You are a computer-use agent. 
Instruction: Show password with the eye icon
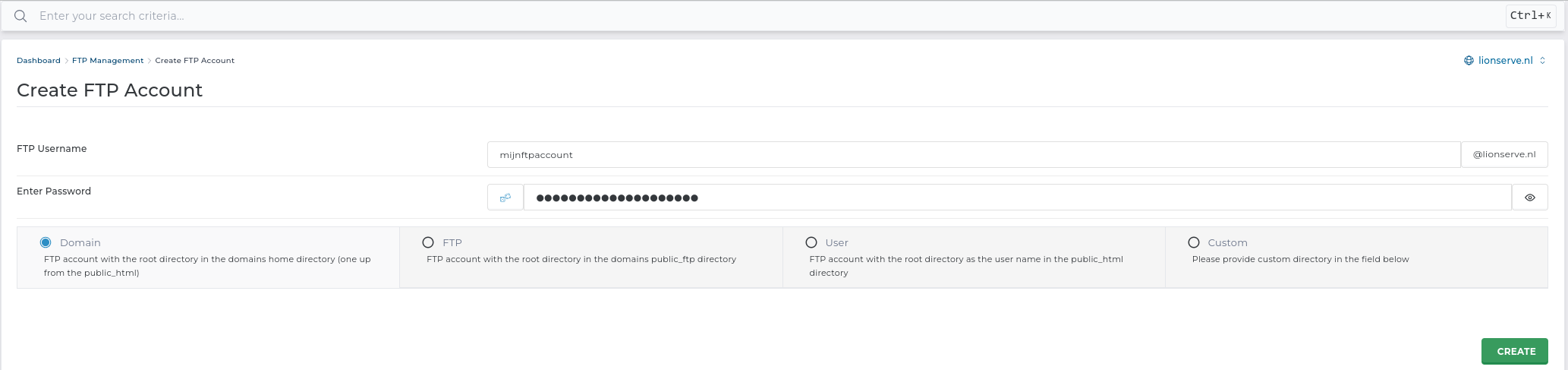(x=1530, y=198)
